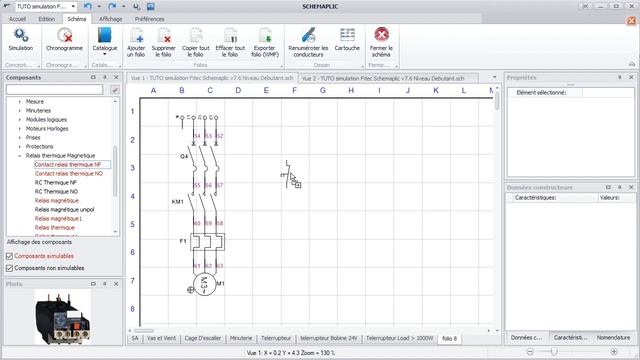
Task: Close the Composants panel
Action: pos(116,77)
